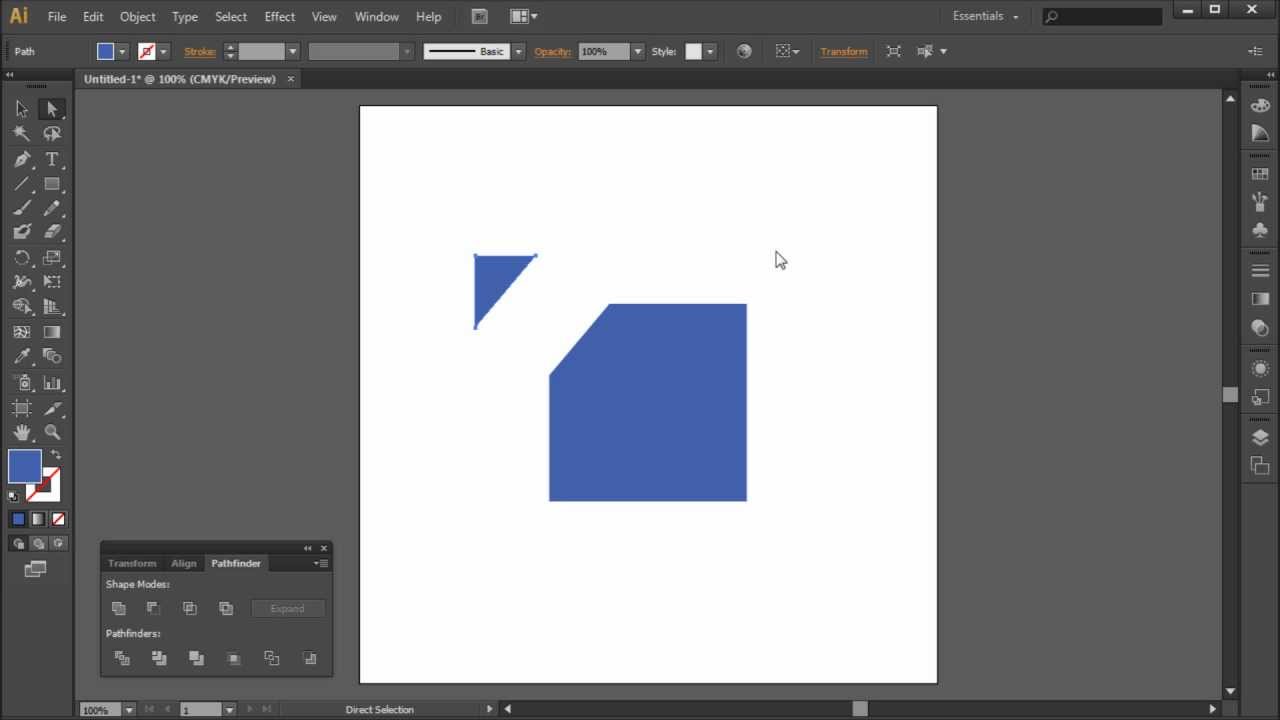
Task: Open the zoom level dropdown at bottom left
Action: (x=129, y=709)
